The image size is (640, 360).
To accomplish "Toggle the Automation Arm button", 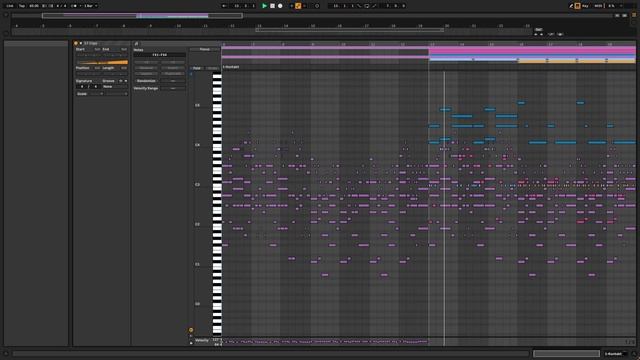I will (298, 6).
